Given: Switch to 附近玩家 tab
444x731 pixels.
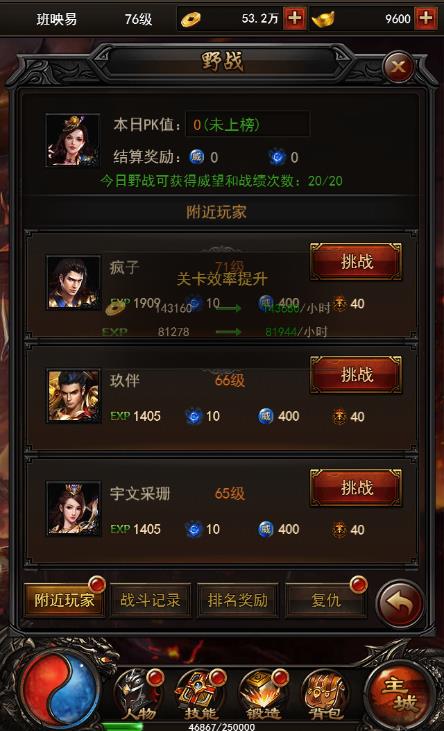Looking at the screenshot, I should 64,600.
